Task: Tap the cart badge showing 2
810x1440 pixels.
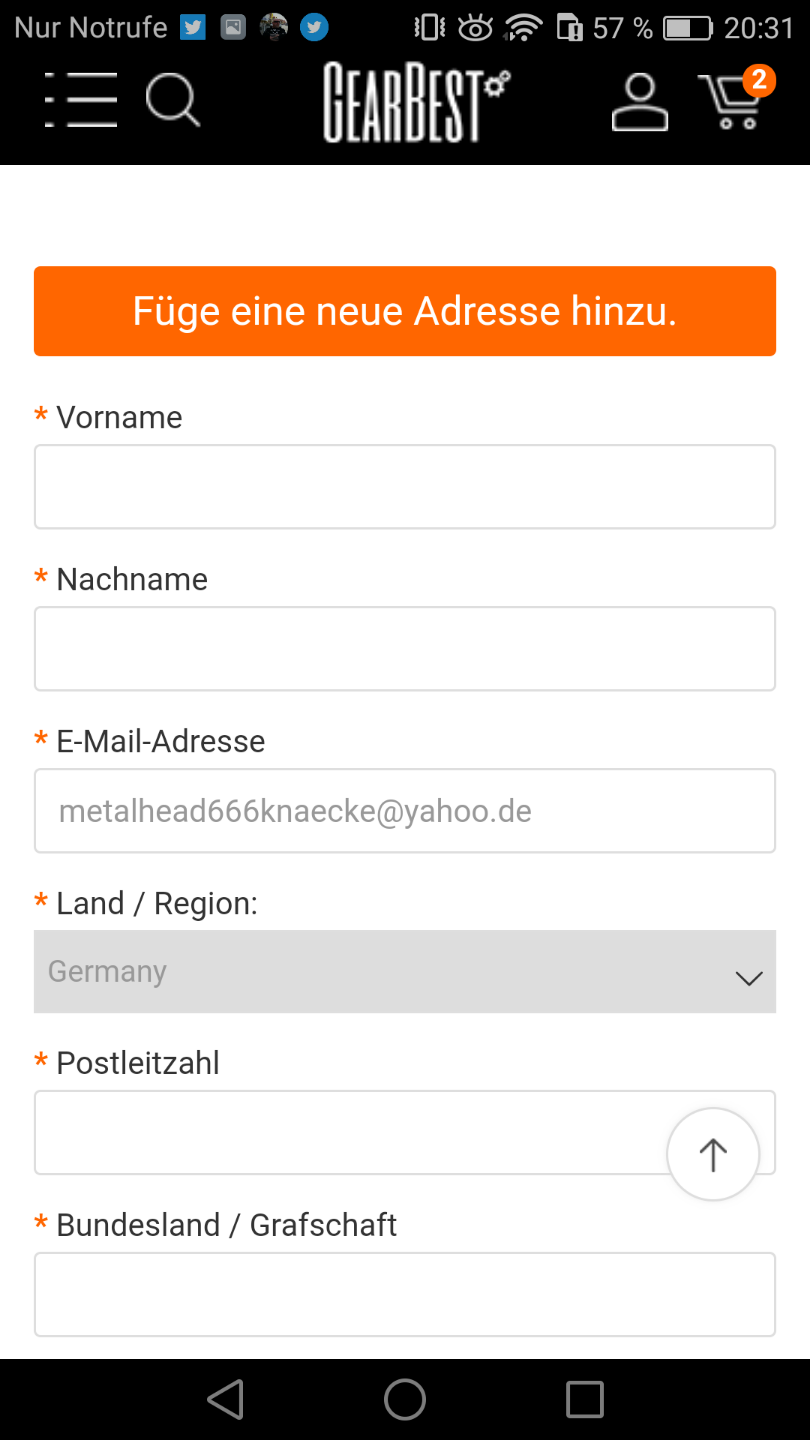Action: point(759,80)
